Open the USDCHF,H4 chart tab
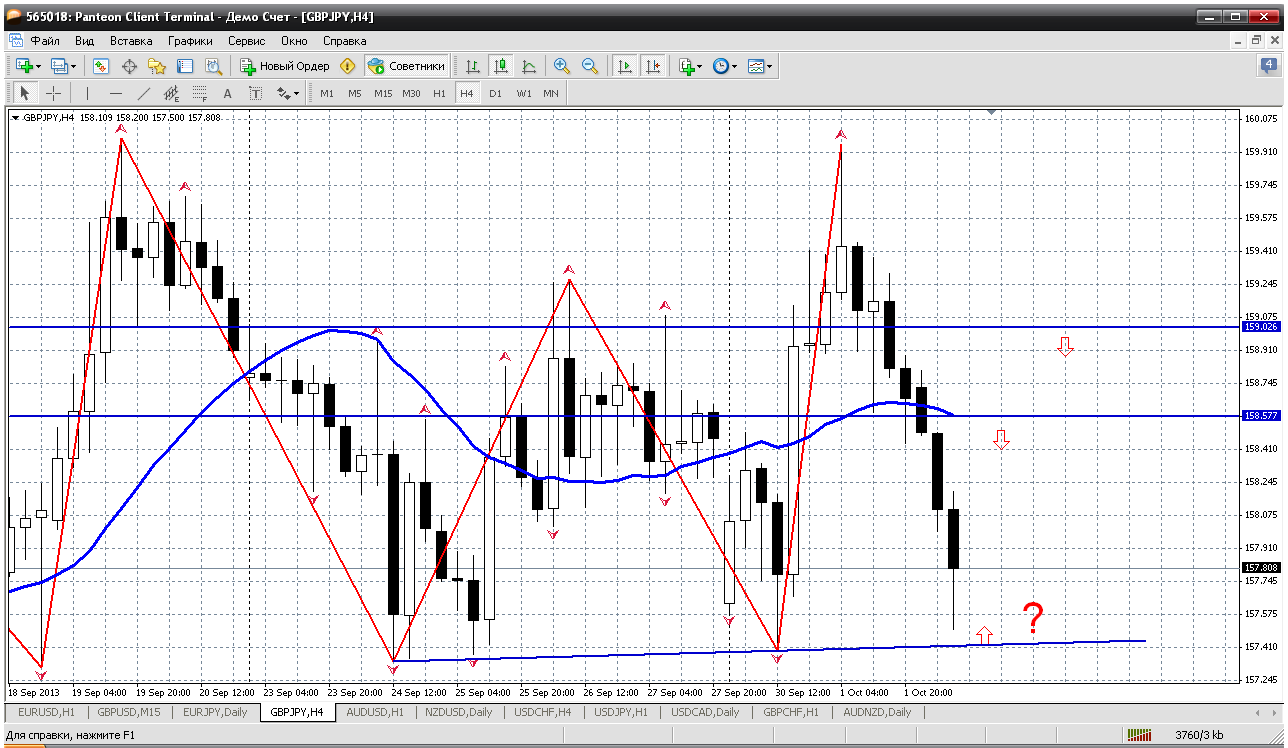The image size is (1288, 748). [543, 712]
